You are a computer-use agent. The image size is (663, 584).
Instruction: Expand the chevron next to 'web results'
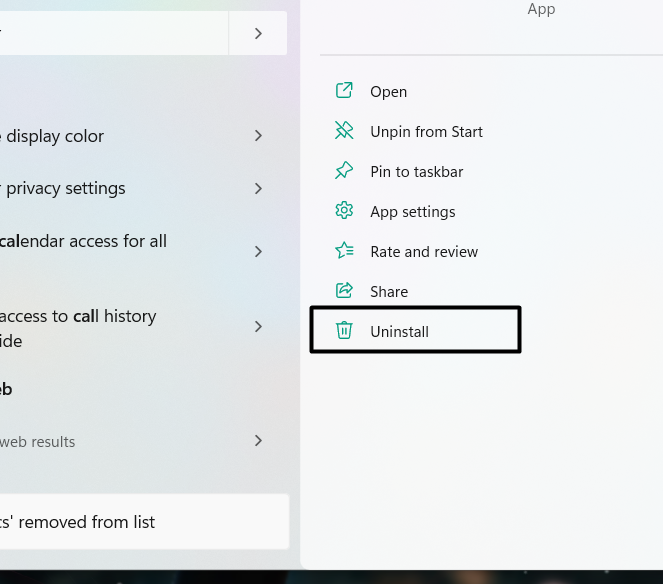click(258, 441)
